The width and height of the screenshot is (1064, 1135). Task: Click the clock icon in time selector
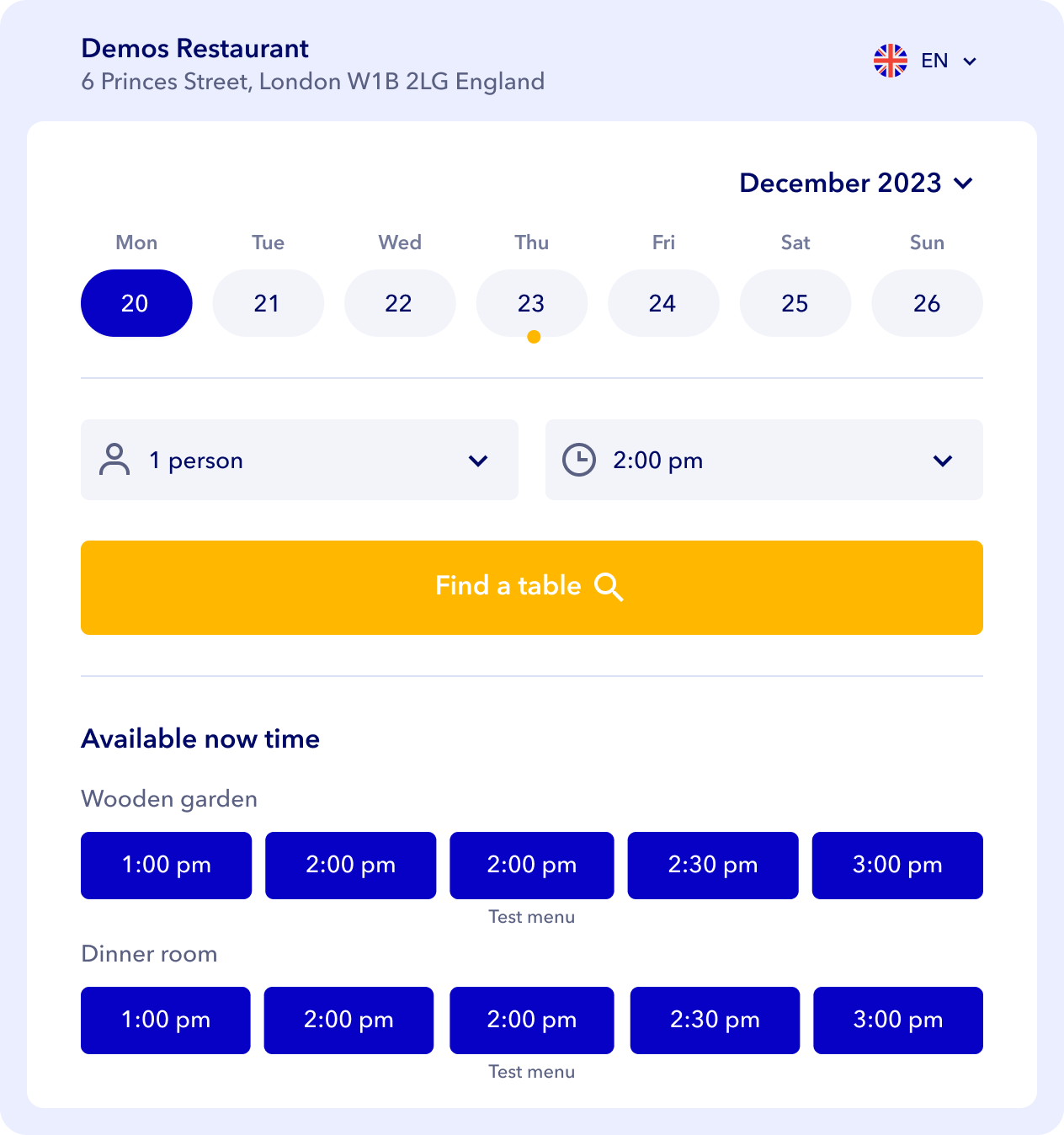(579, 460)
